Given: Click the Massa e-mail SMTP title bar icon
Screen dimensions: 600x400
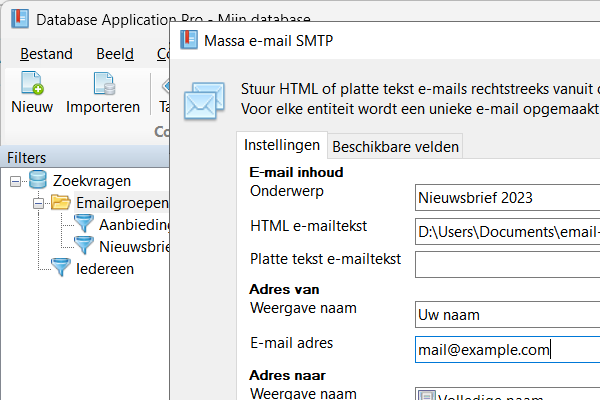Looking at the screenshot, I should (188, 41).
